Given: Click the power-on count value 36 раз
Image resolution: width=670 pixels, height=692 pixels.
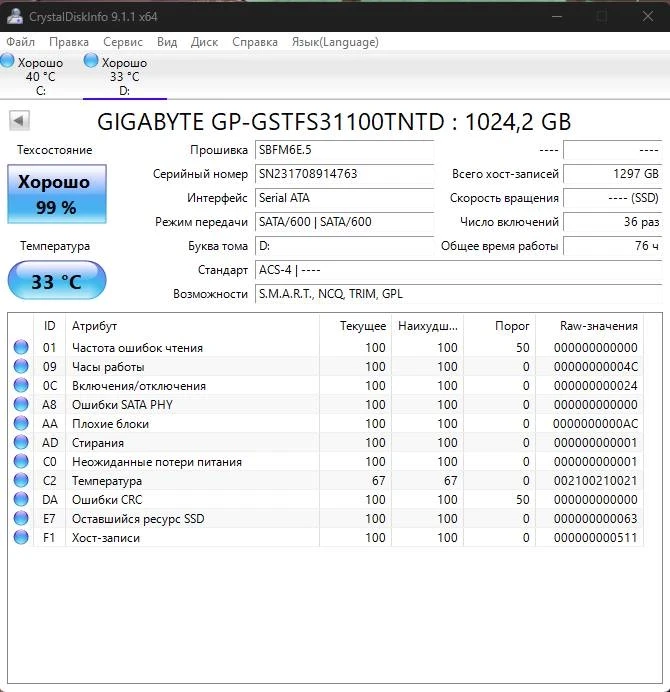Looking at the screenshot, I should [x=613, y=222].
